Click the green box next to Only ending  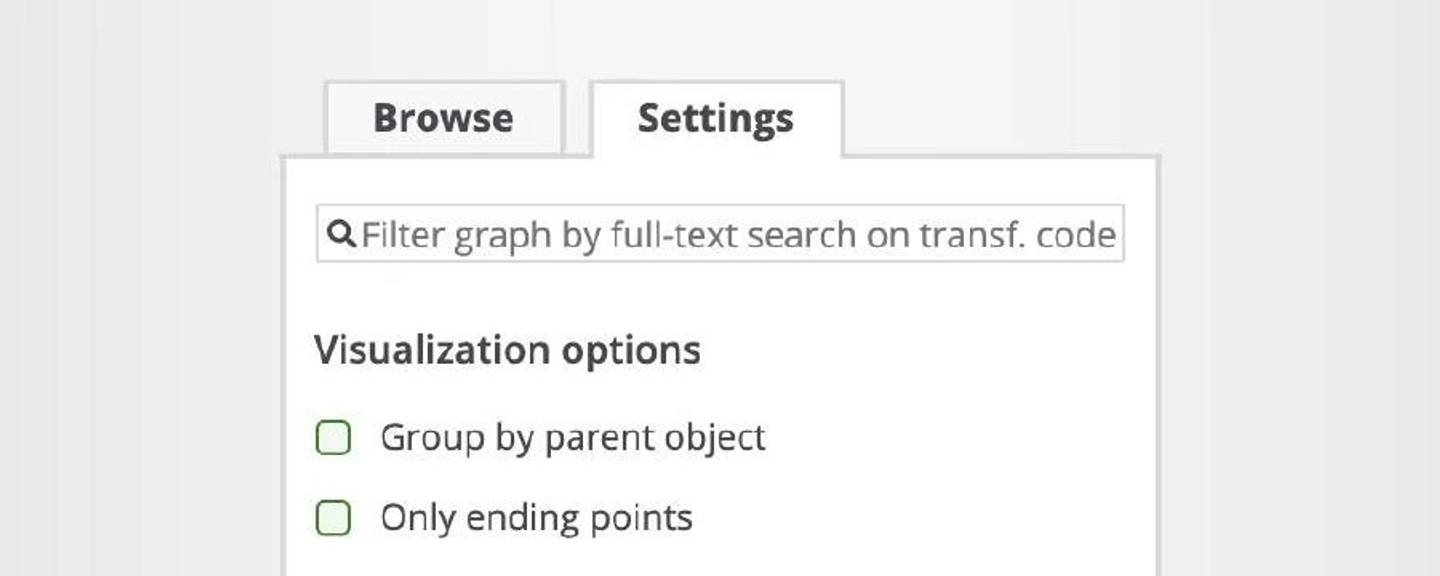pyautogui.click(x=333, y=518)
